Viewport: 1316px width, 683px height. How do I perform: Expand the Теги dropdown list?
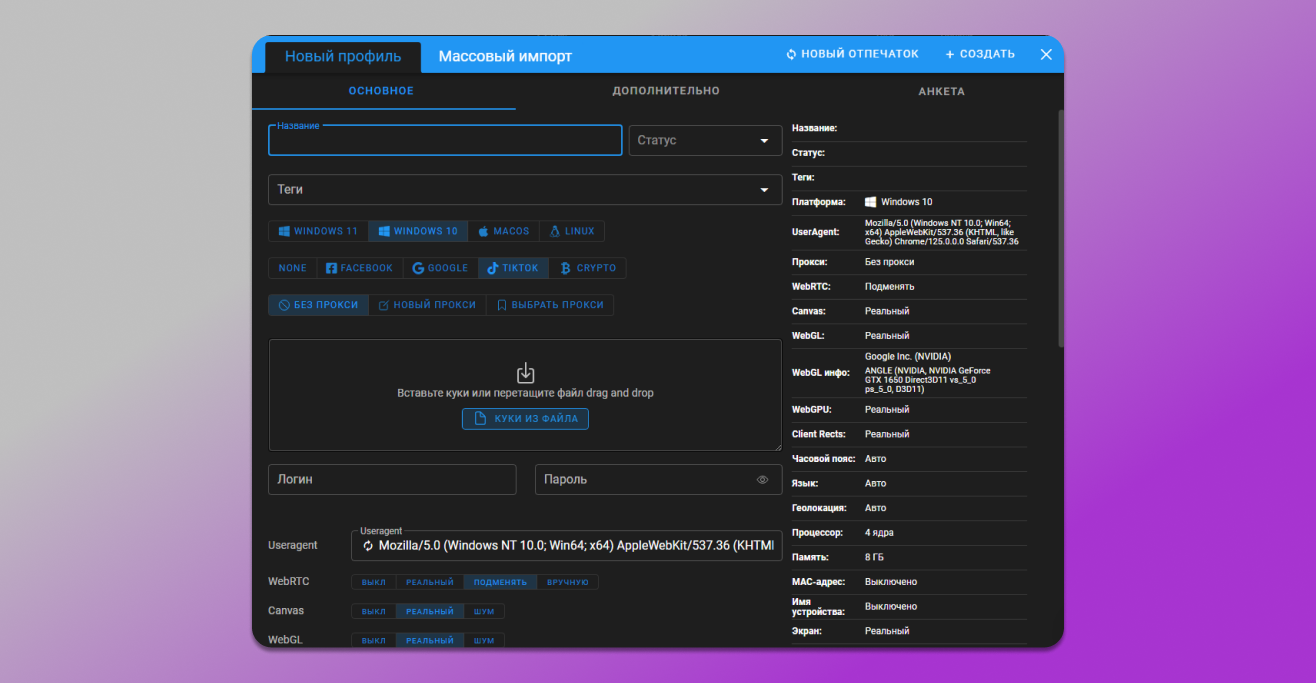coord(525,190)
